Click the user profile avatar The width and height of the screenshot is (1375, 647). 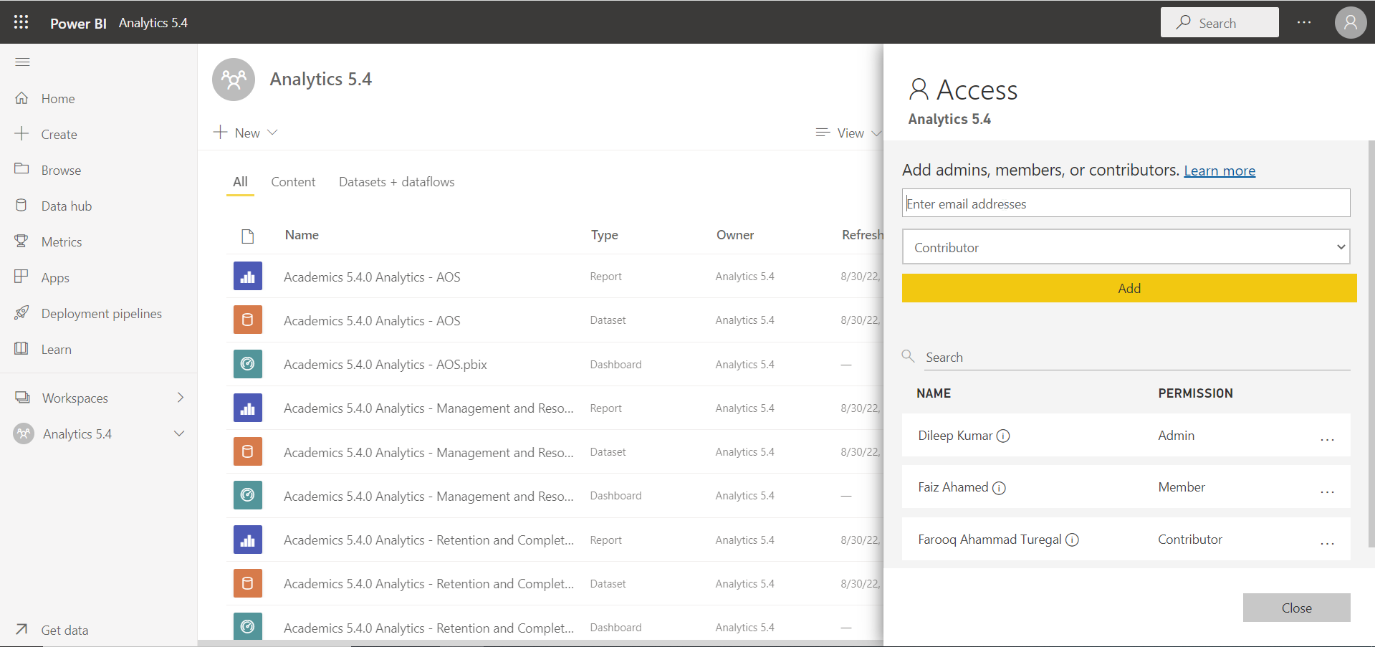[1350, 23]
